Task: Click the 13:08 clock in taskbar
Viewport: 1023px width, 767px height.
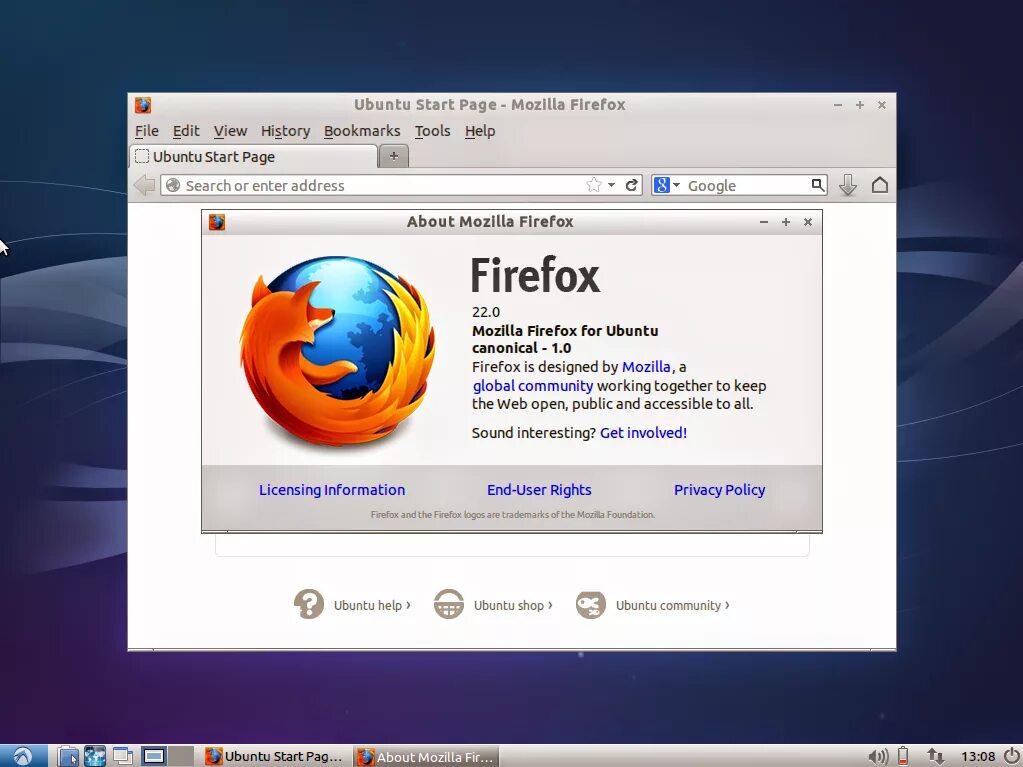Action: point(977,757)
